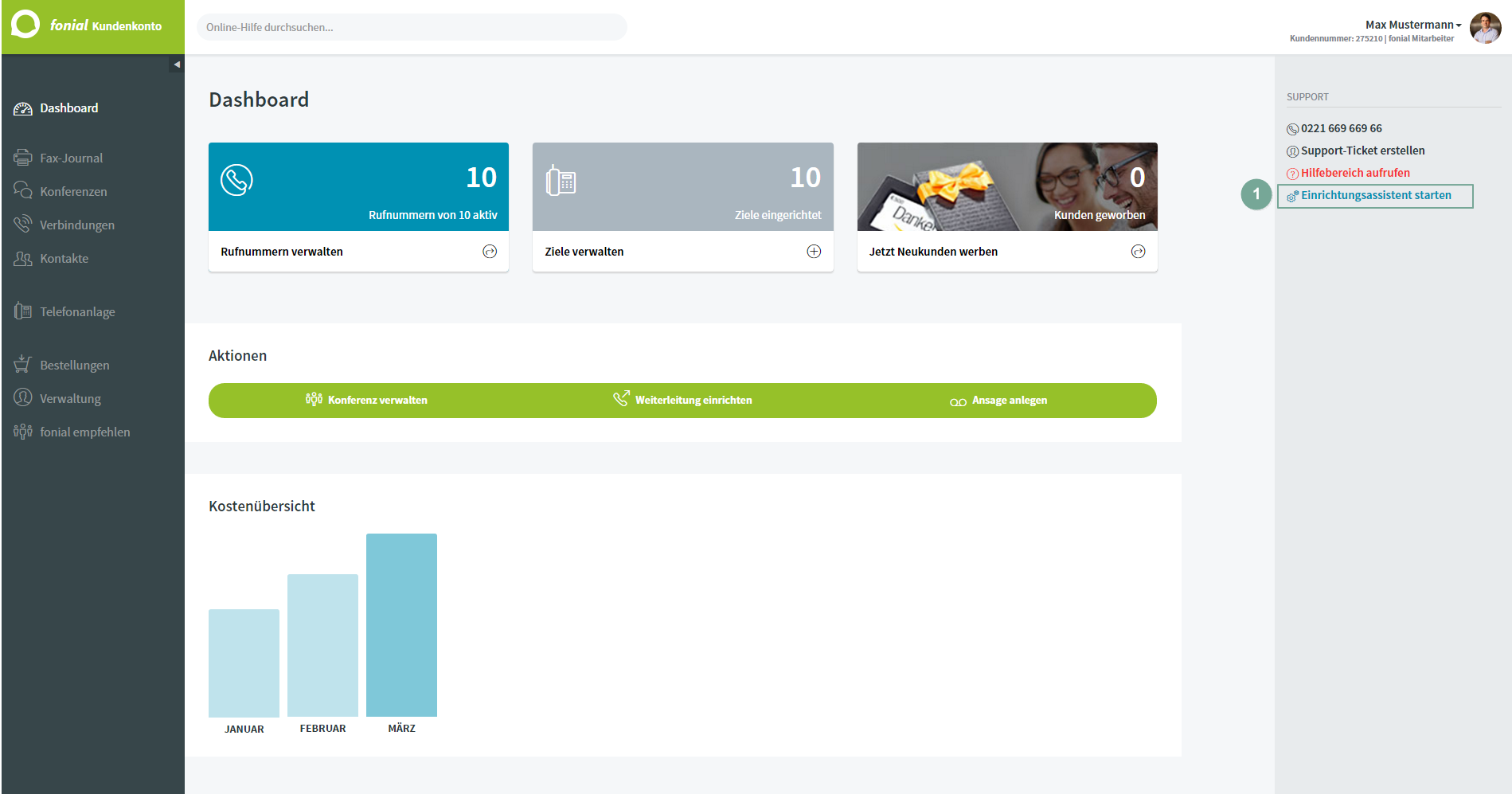Click the Bestellungen shopping cart icon
The height and width of the screenshot is (794, 1512).
23,365
